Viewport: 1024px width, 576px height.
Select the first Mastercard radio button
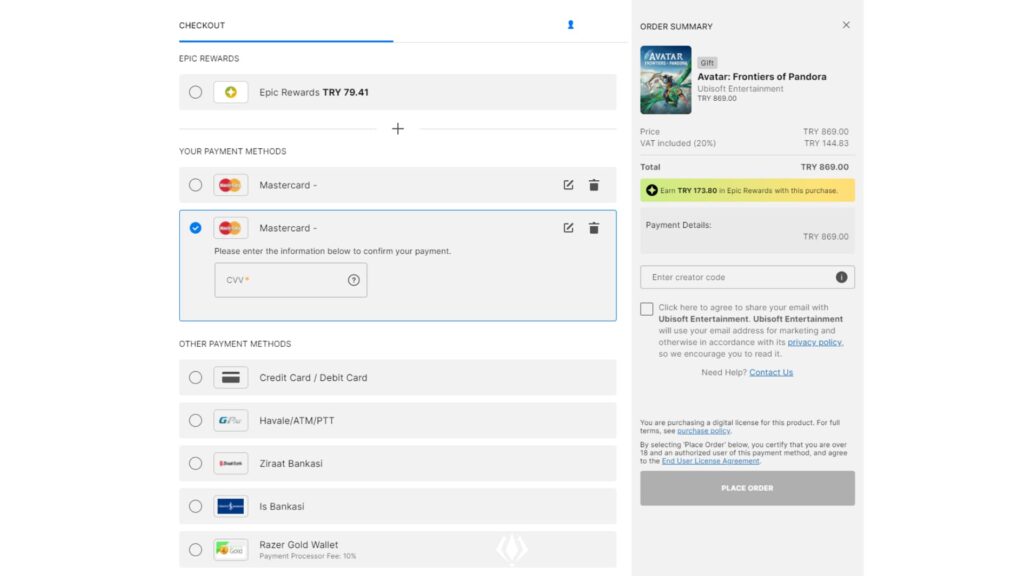195,185
